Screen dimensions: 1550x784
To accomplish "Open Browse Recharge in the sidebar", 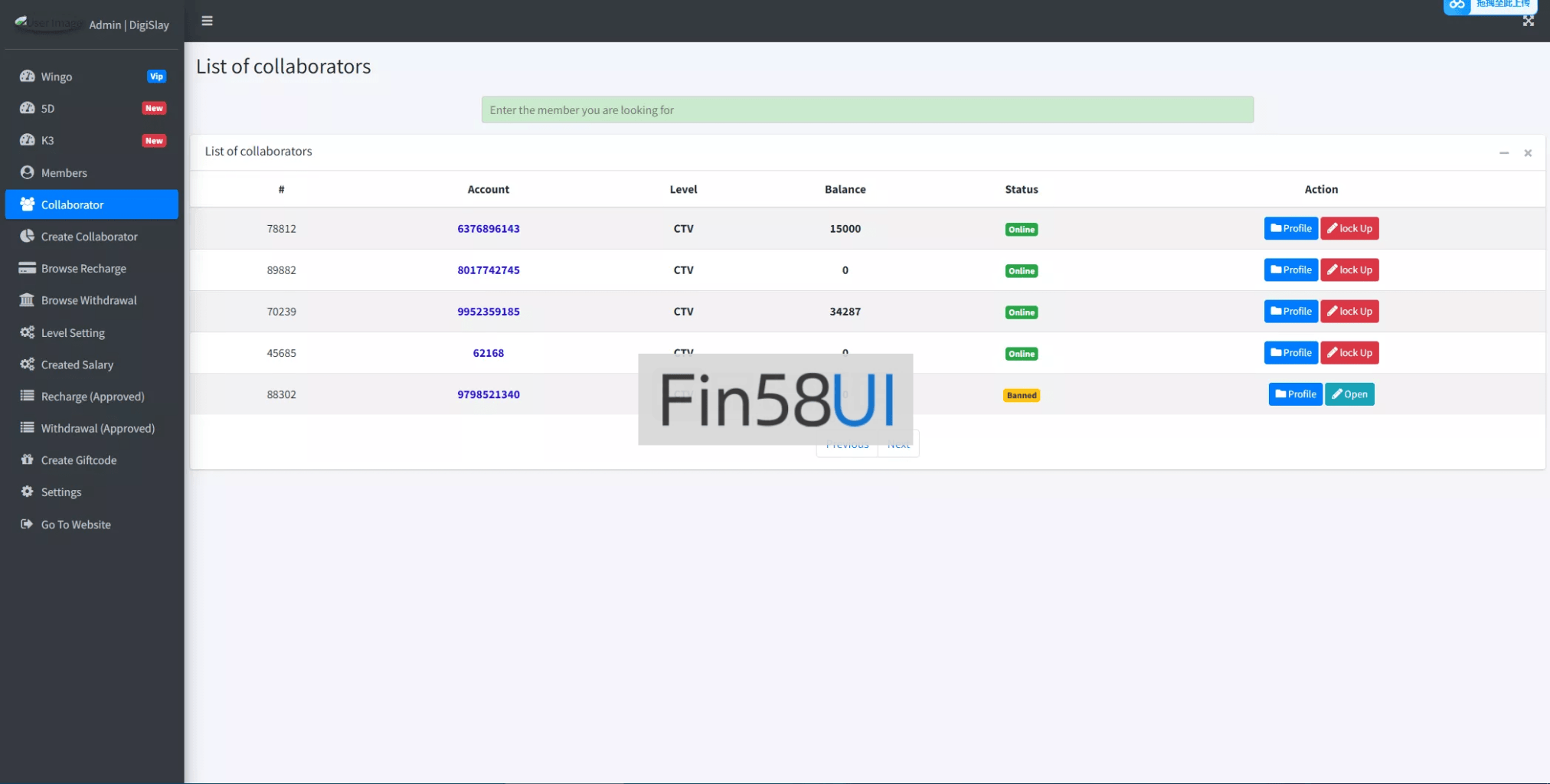I will 83,269.
